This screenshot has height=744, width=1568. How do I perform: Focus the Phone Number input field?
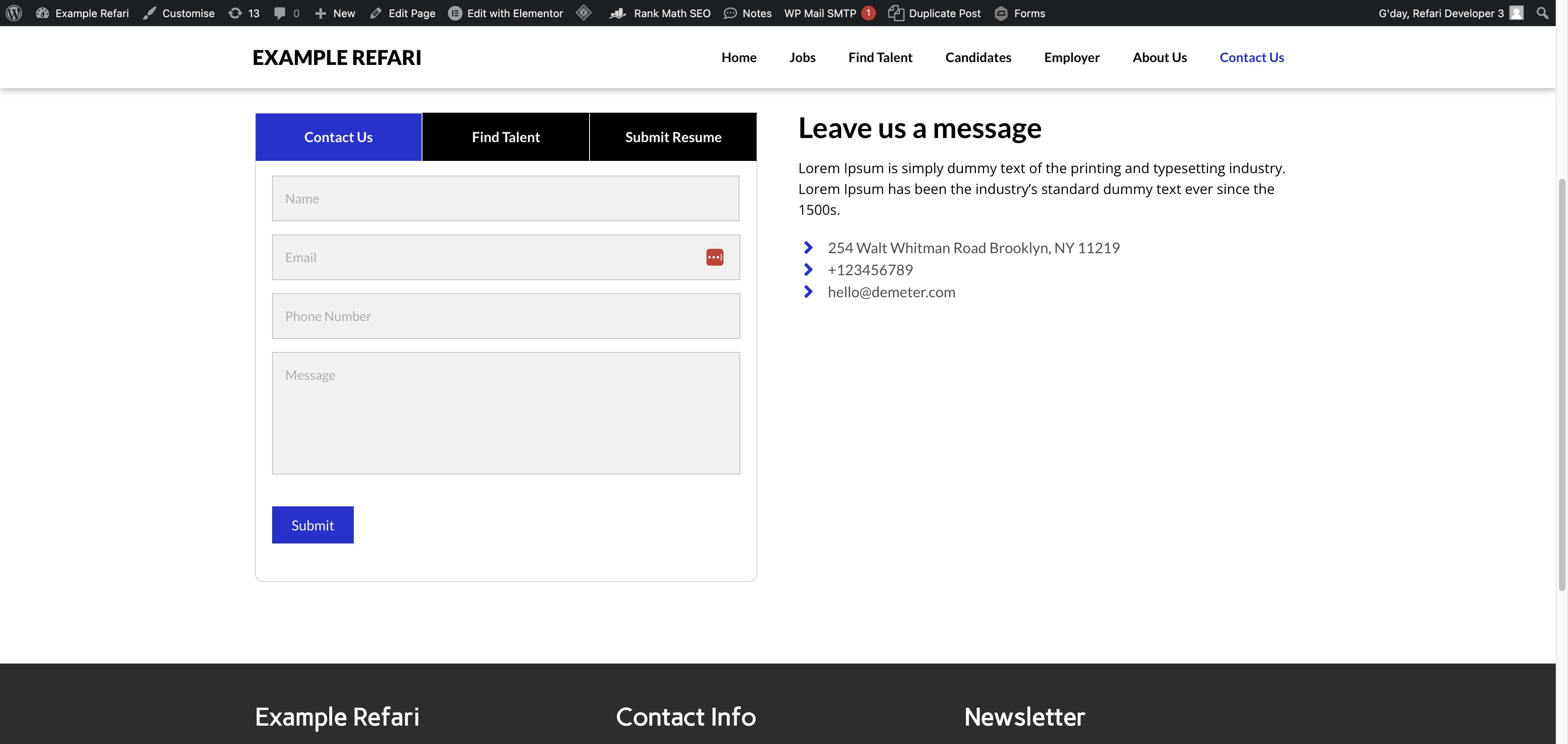(x=506, y=316)
